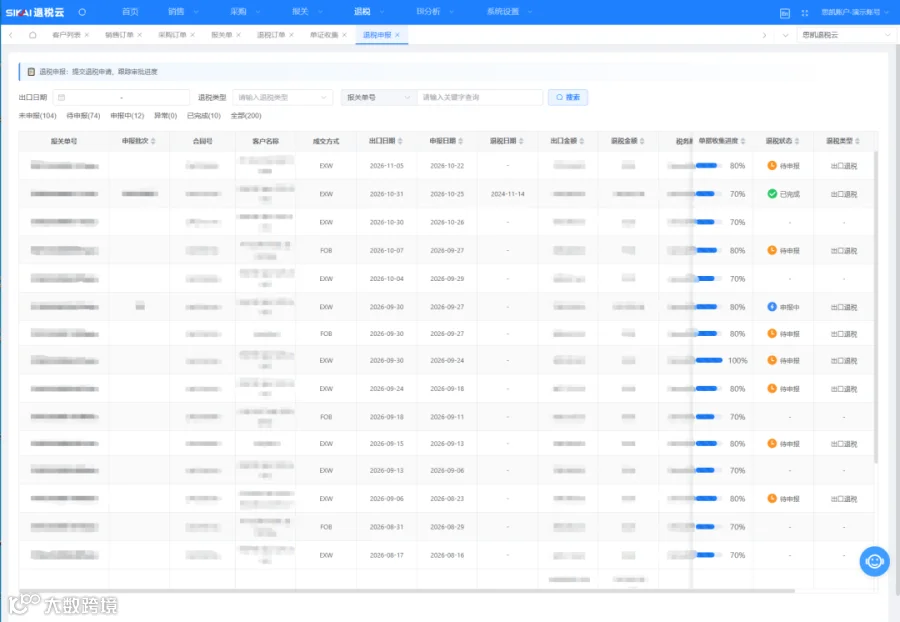Expand the BI分析 top menu
The image size is (900, 622).
(435, 11)
